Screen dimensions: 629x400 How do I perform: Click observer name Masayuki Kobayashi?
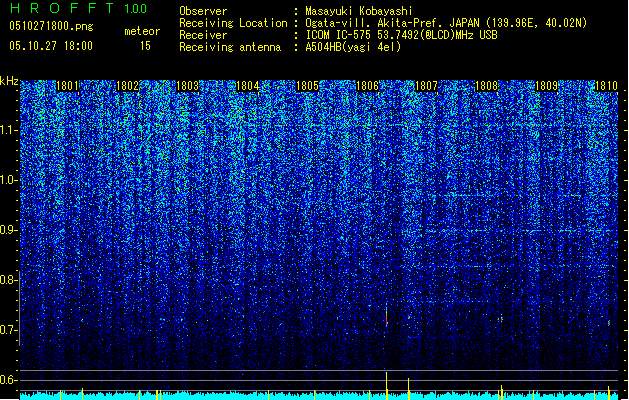coord(359,11)
